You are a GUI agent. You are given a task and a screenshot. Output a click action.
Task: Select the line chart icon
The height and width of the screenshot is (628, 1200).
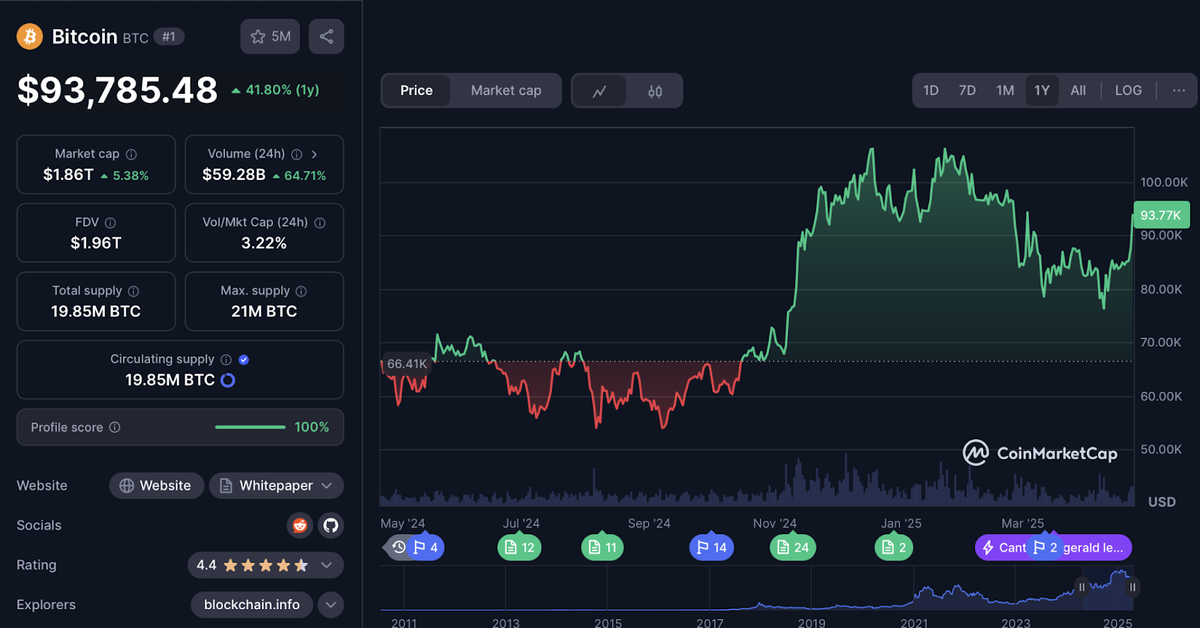pos(601,90)
